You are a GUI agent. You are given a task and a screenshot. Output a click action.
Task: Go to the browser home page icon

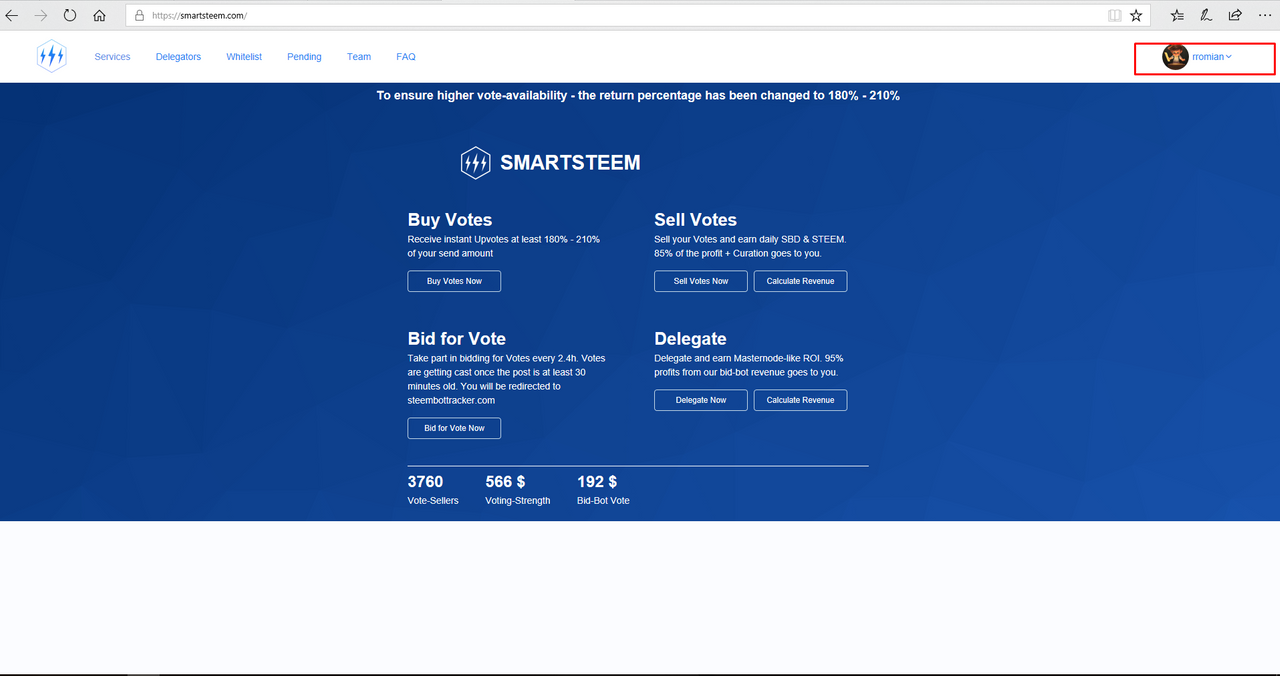(x=99, y=16)
